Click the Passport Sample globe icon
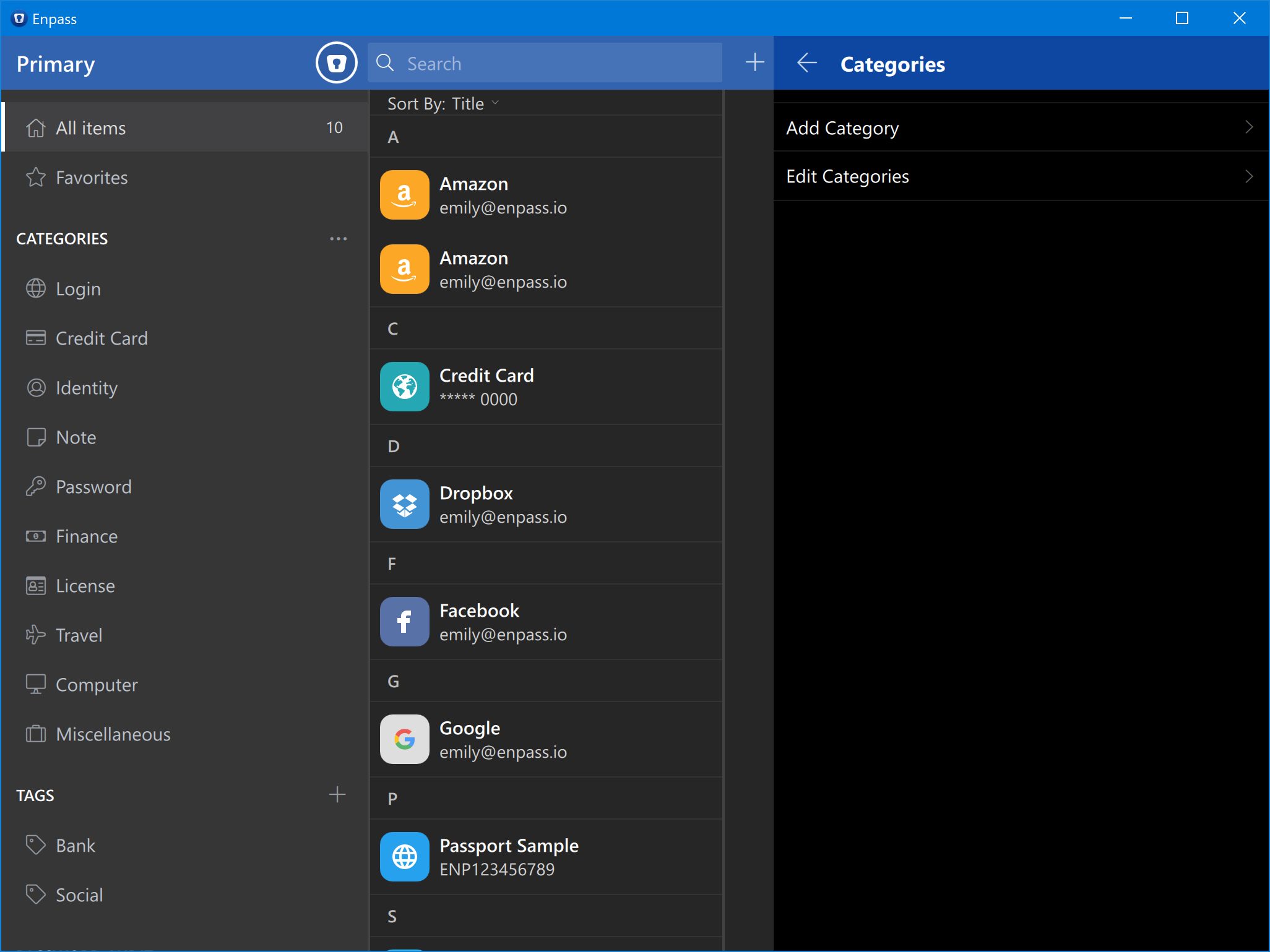 pyautogui.click(x=405, y=857)
